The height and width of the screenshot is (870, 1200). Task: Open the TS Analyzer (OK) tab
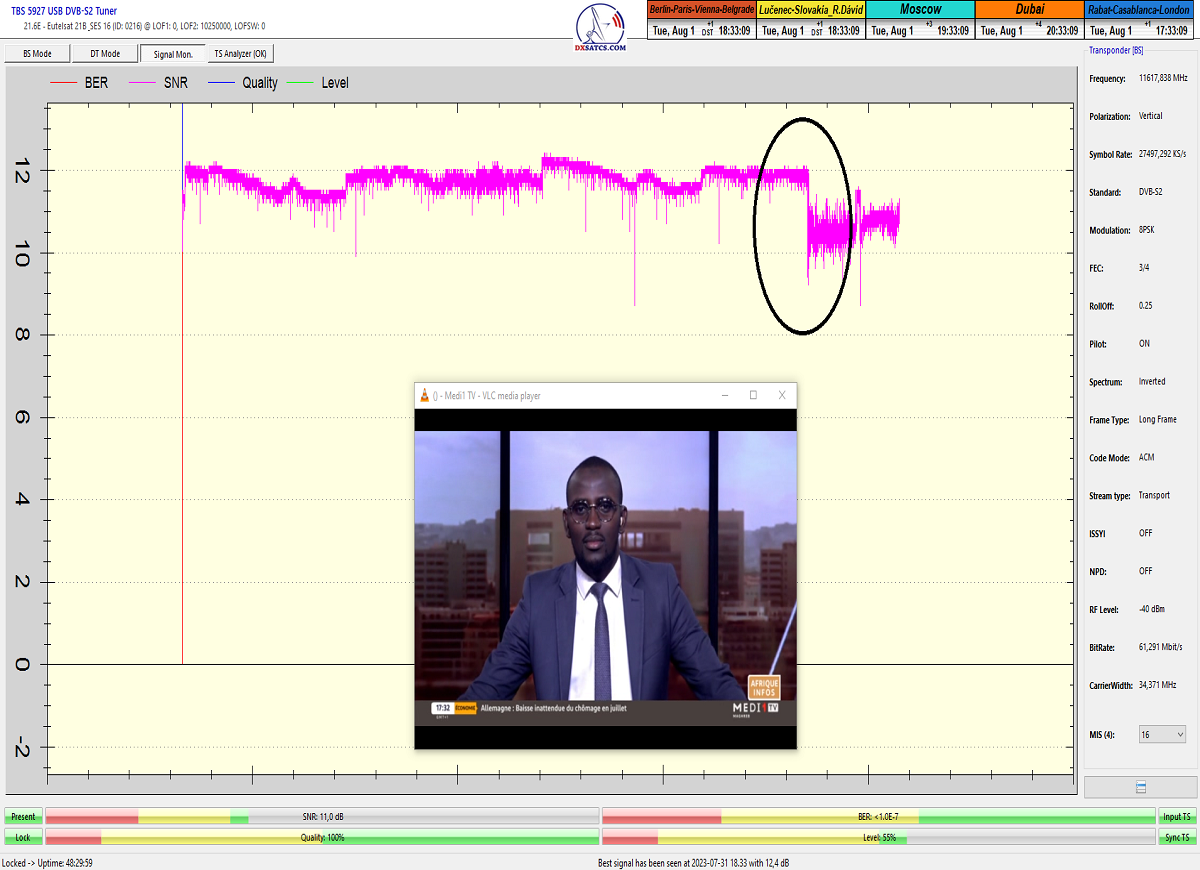click(240, 54)
